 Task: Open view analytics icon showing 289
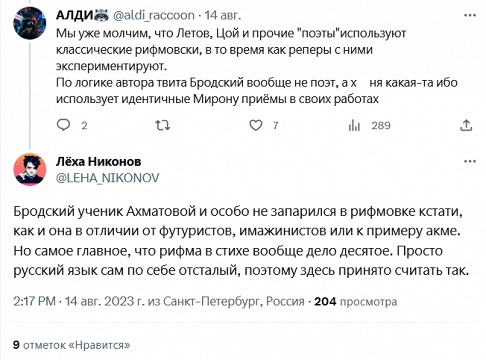(354, 125)
